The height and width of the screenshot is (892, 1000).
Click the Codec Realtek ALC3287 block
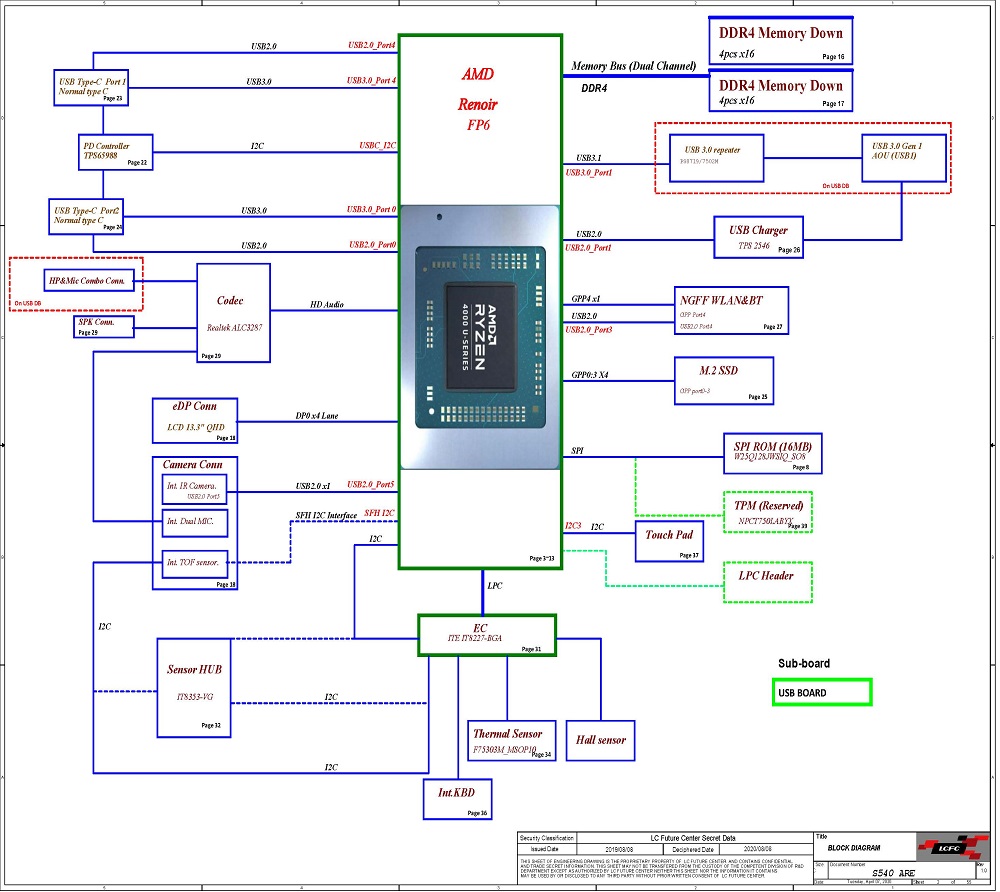coord(234,314)
